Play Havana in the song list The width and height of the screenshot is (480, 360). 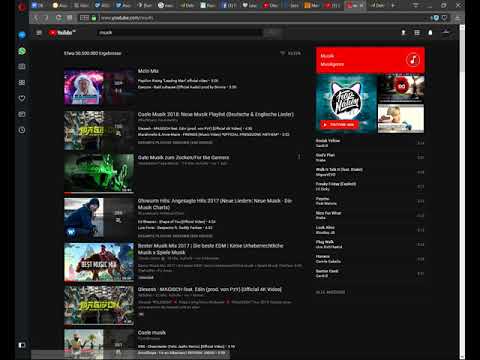(370, 259)
